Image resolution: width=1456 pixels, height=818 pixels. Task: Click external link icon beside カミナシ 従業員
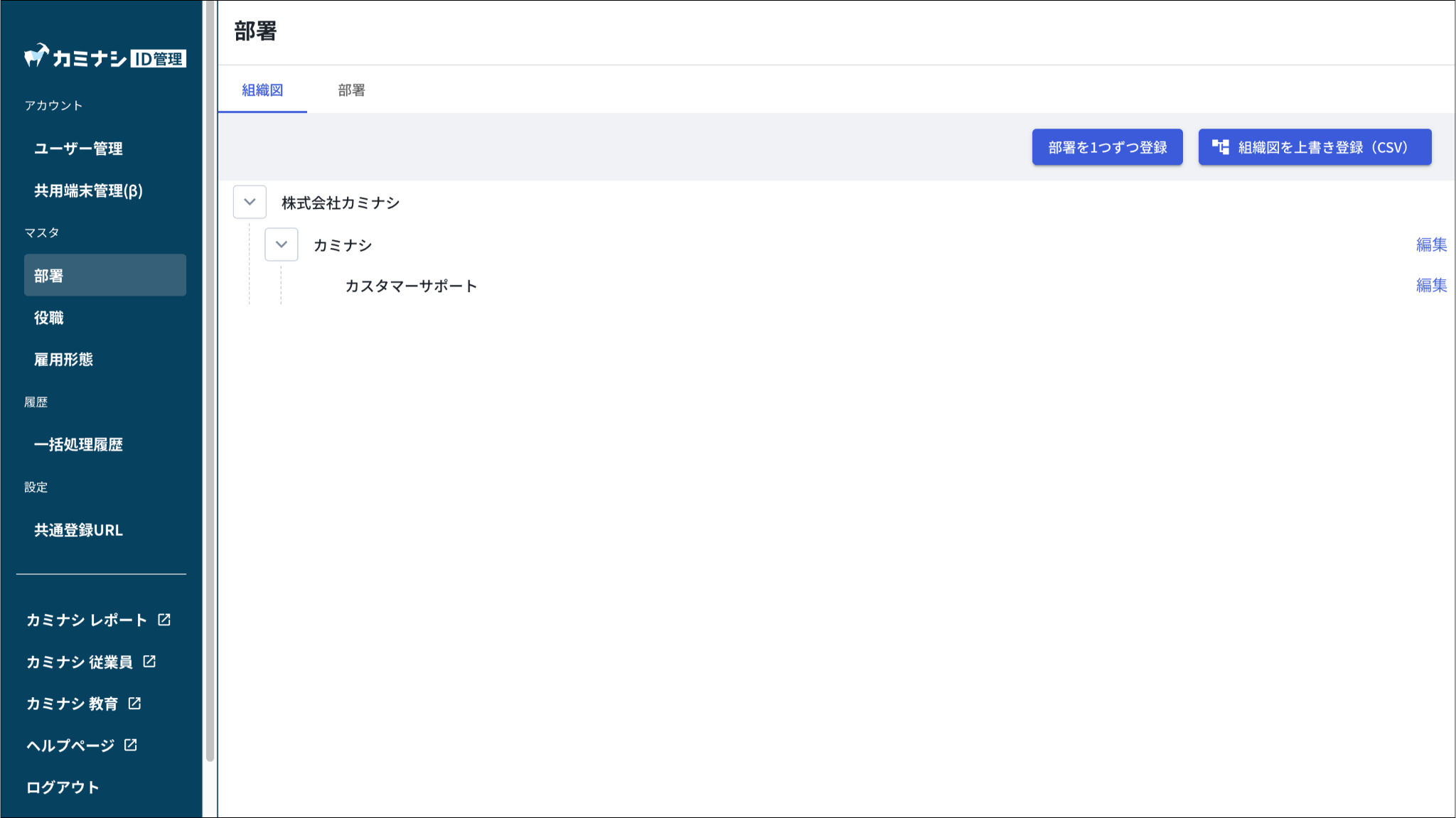(149, 662)
